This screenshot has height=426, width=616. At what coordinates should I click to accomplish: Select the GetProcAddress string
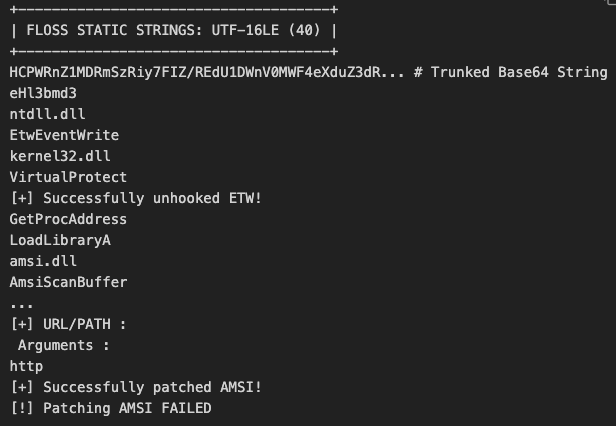68,219
